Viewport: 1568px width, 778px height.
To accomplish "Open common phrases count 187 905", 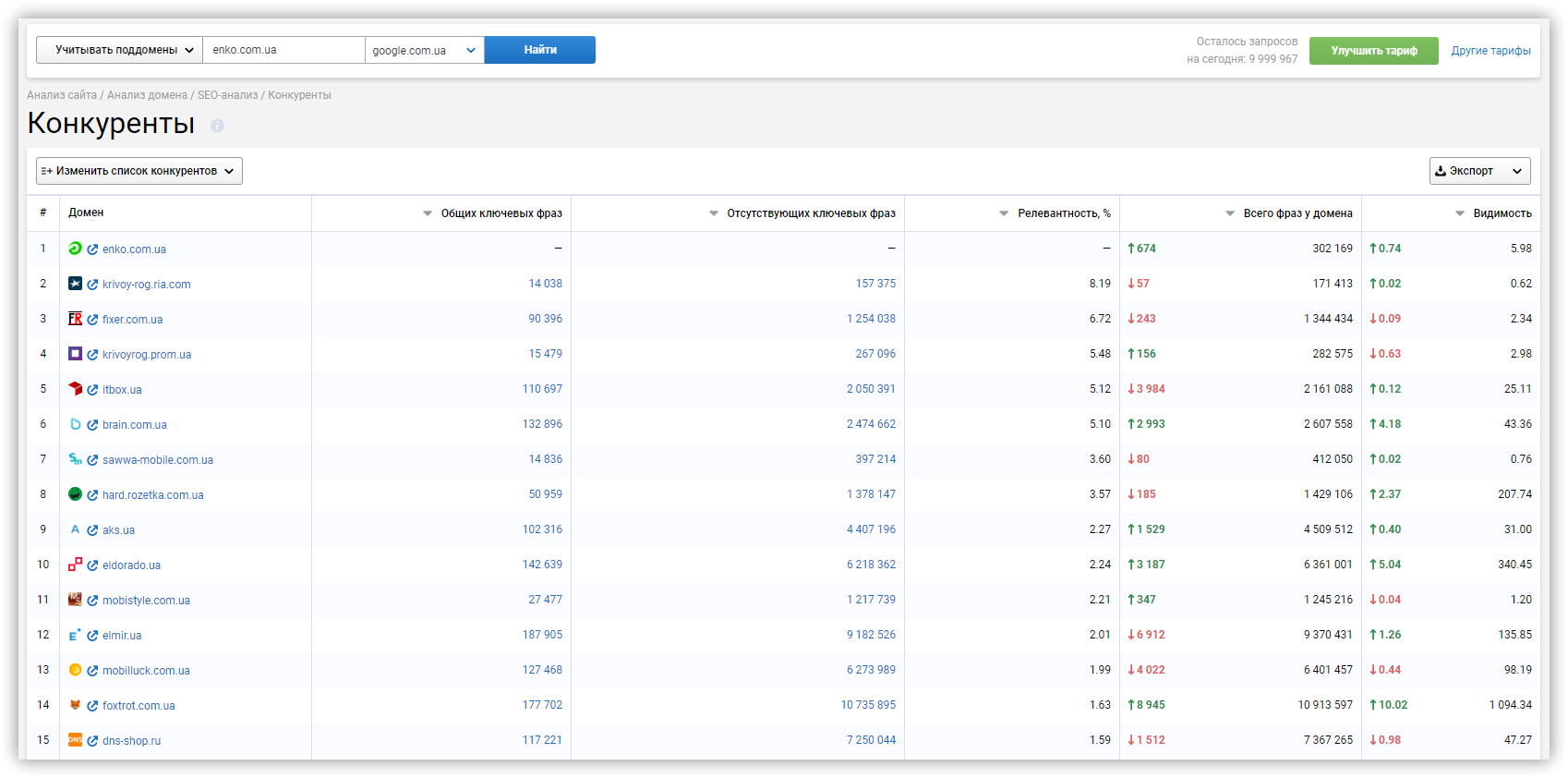I will (x=542, y=635).
